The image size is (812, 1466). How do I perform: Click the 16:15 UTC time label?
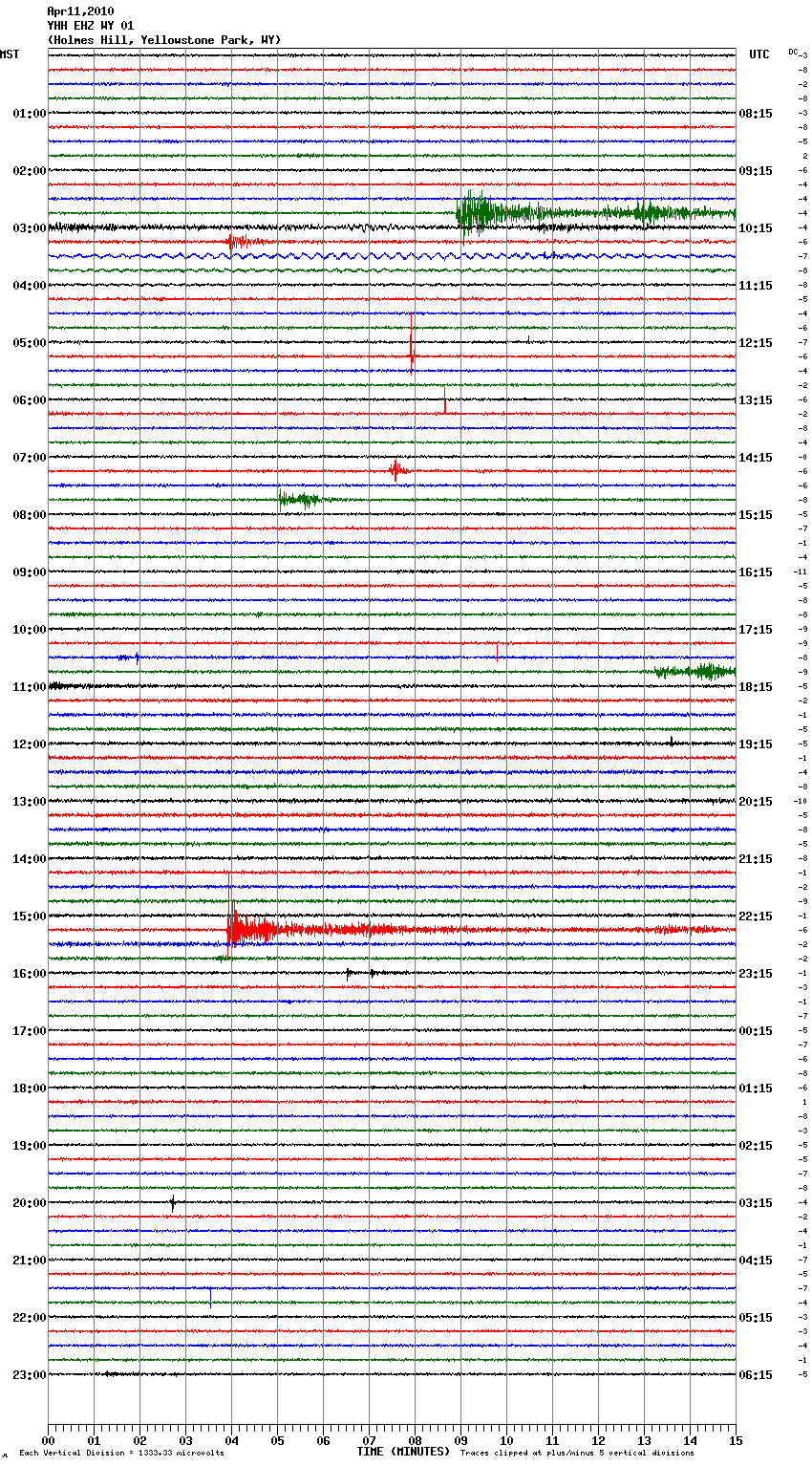(x=756, y=572)
